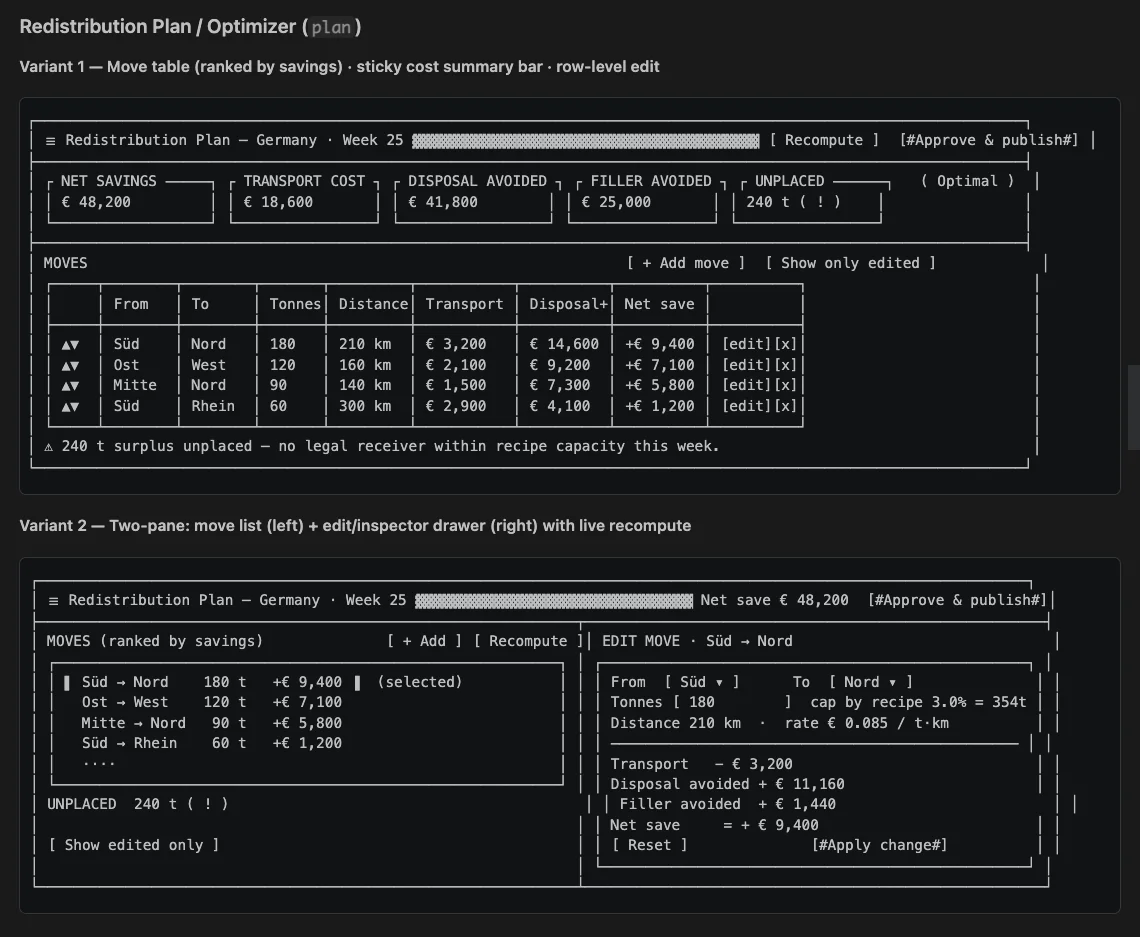Click the Tonnes 180 input field
Screen dimensions: 1140x937
[x=731, y=702]
